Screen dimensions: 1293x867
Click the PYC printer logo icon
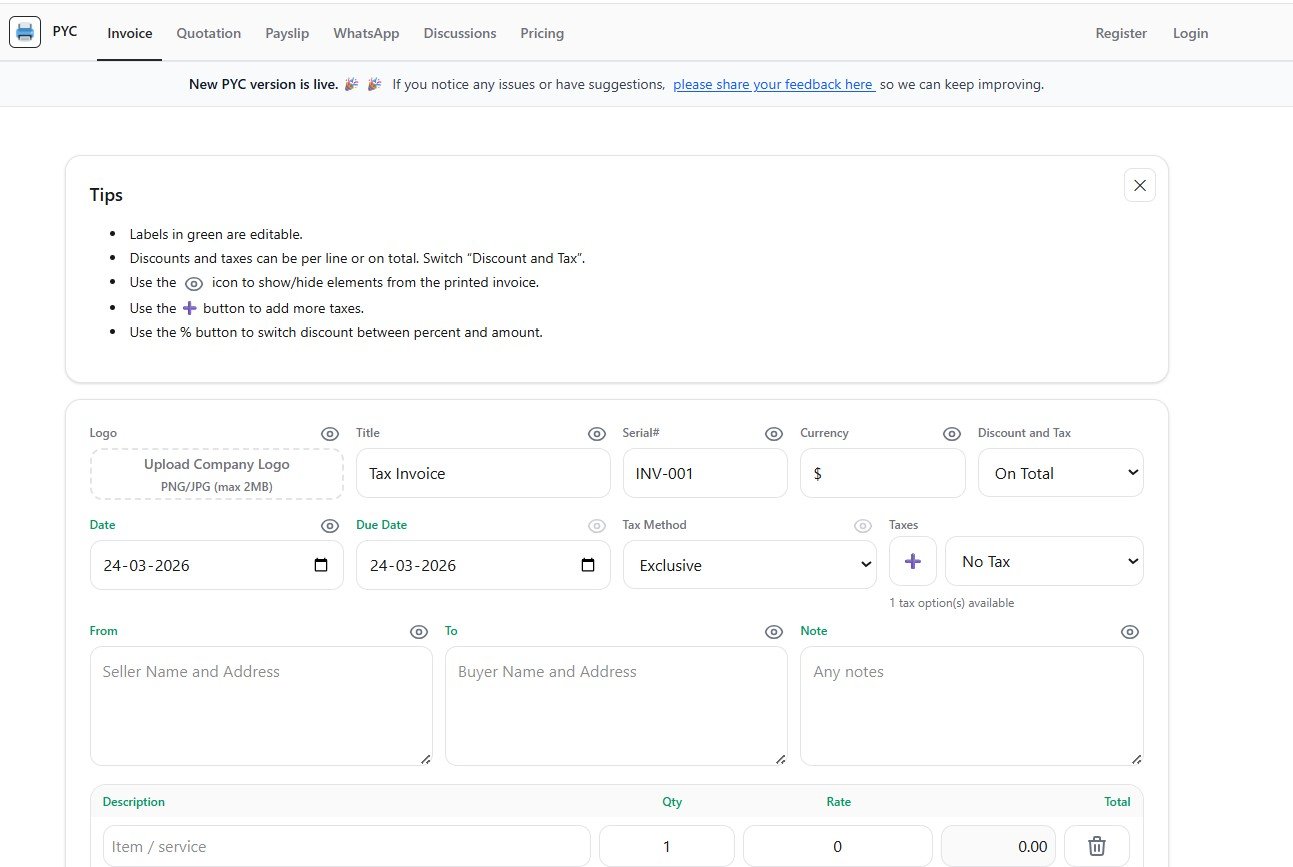click(25, 32)
